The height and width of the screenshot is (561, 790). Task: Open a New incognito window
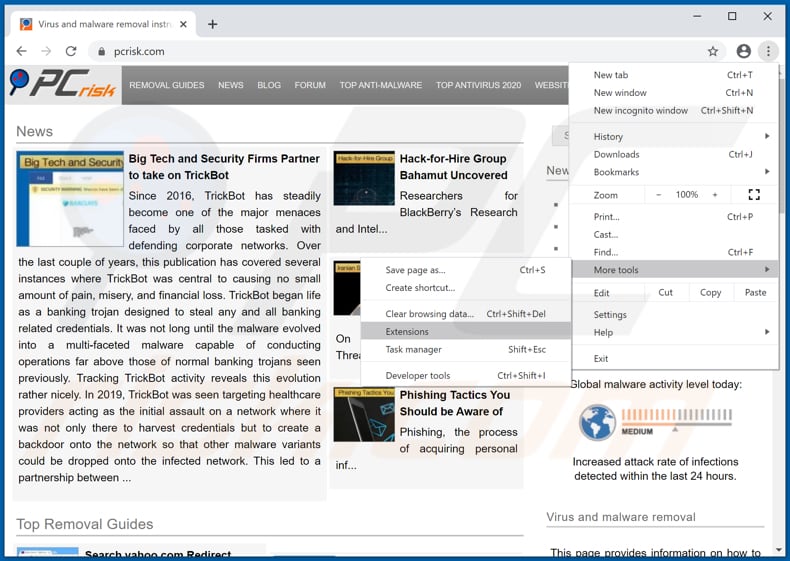coord(674,110)
